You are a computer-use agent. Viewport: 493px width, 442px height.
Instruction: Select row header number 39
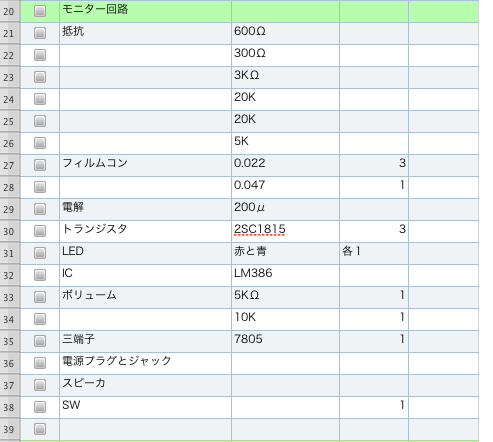[x=10, y=429]
